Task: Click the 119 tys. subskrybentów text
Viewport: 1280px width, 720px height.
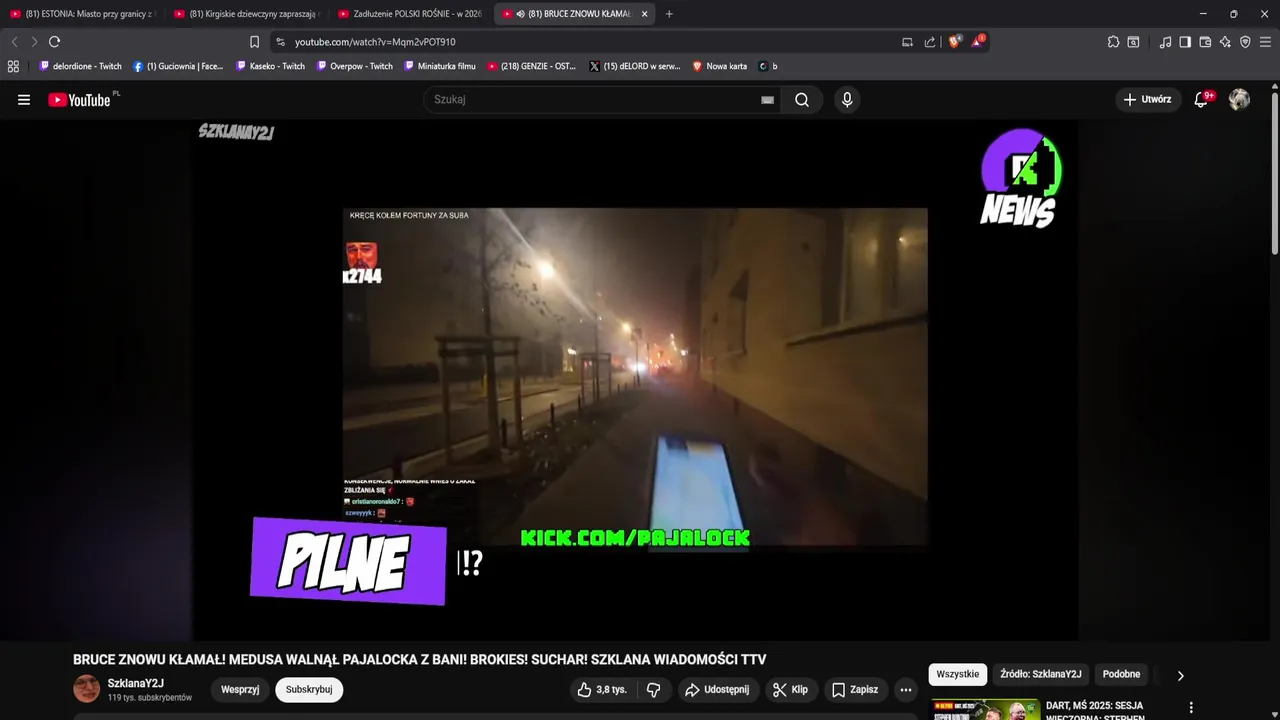Action: click(x=150, y=697)
